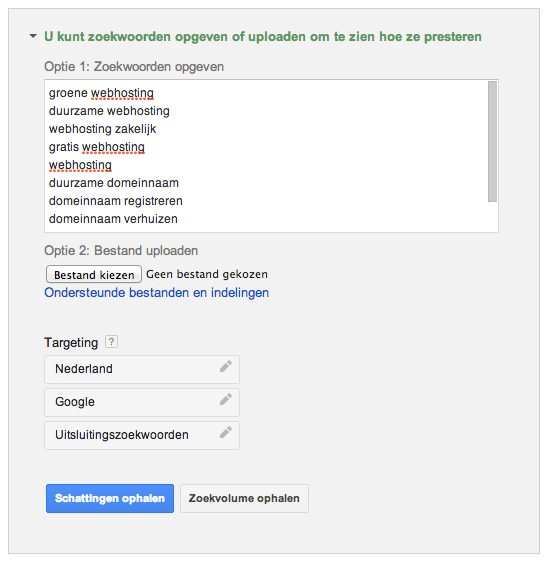Select the Nederland targeting field
Screen dimensions: 547x561
click(142, 369)
